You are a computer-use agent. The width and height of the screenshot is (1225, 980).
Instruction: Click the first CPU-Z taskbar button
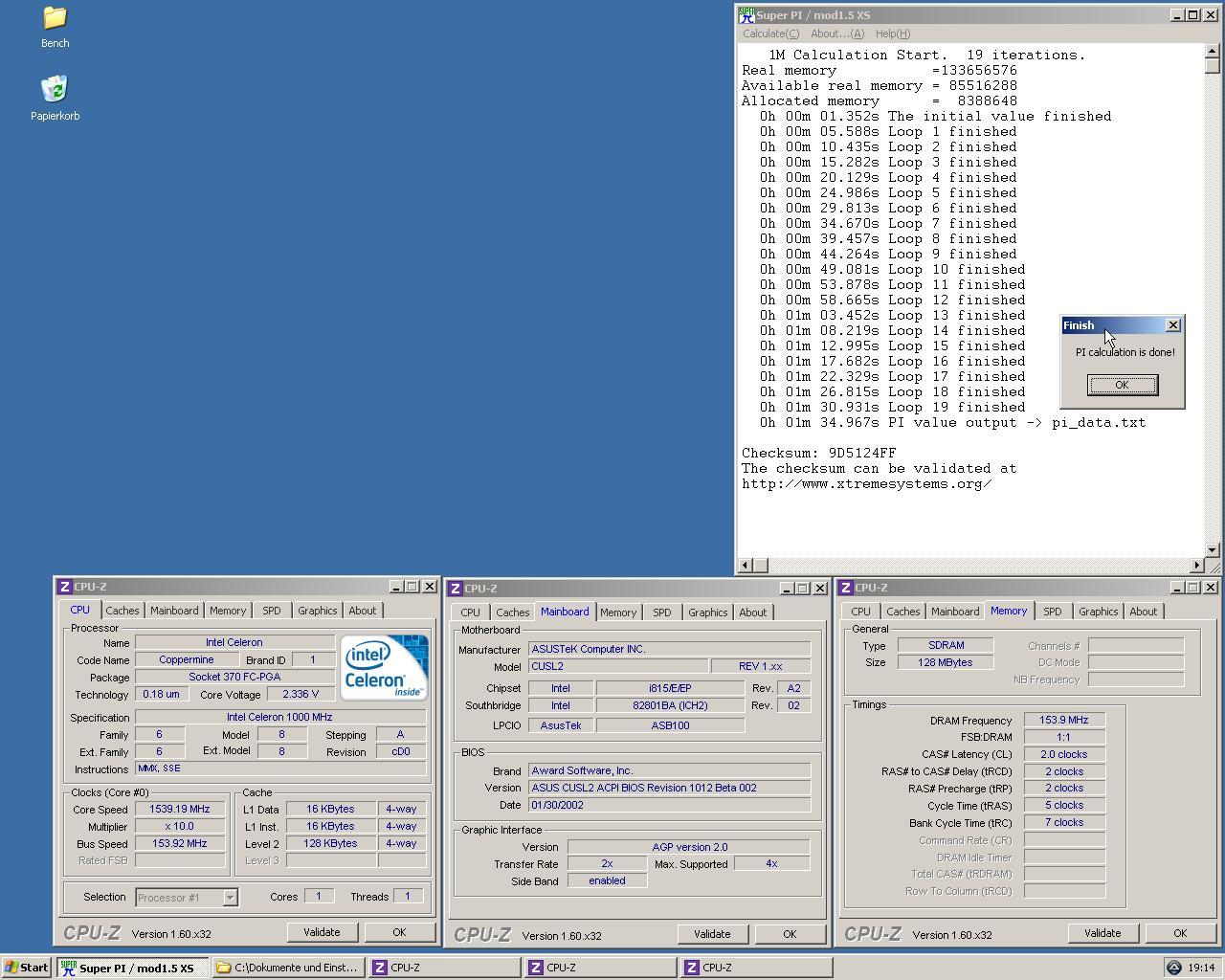click(444, 968)
